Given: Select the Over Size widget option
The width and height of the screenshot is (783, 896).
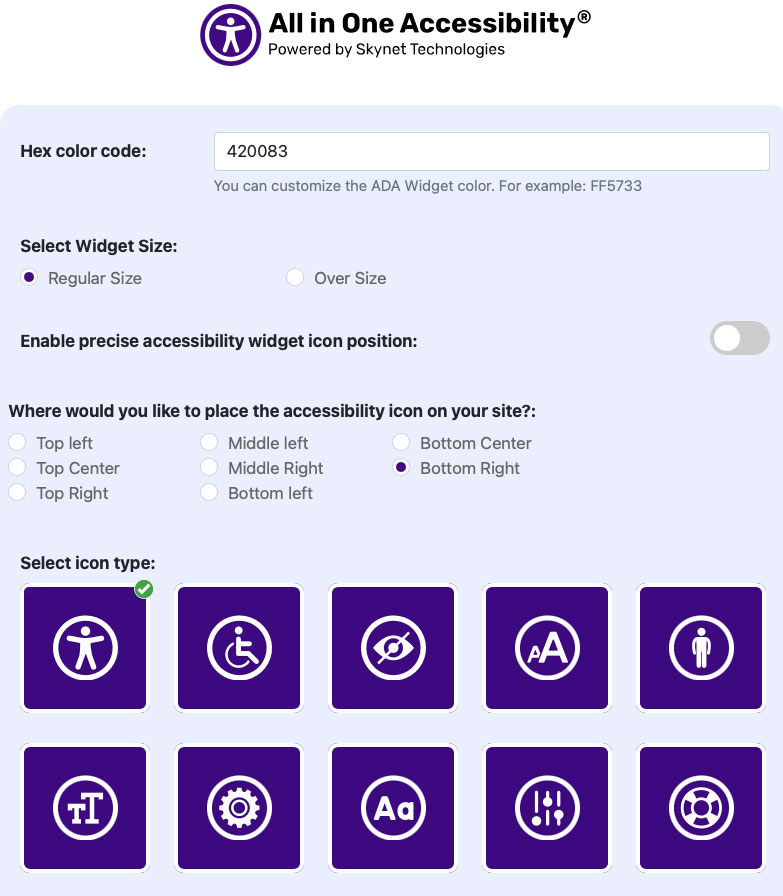Looking at the screenshot, I should click(295, 277).
